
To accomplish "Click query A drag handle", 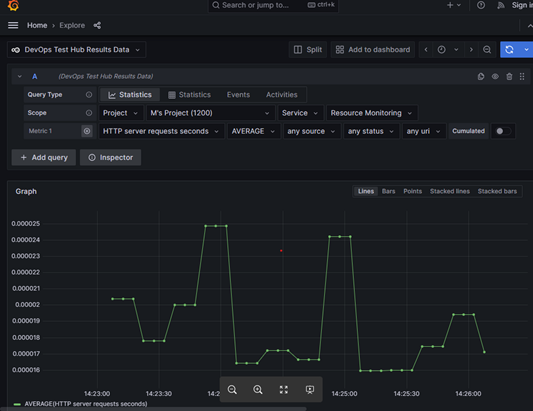I will coord(522,76).
